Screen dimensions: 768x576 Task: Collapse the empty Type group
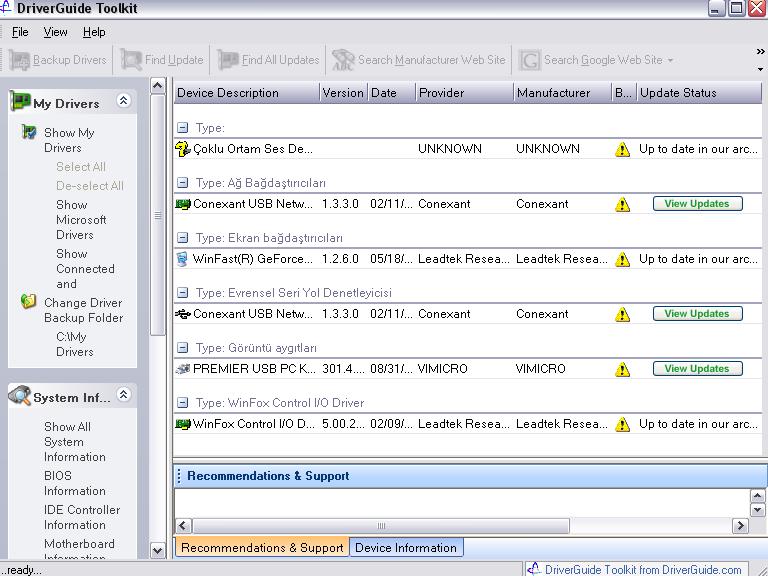(182, 128)
